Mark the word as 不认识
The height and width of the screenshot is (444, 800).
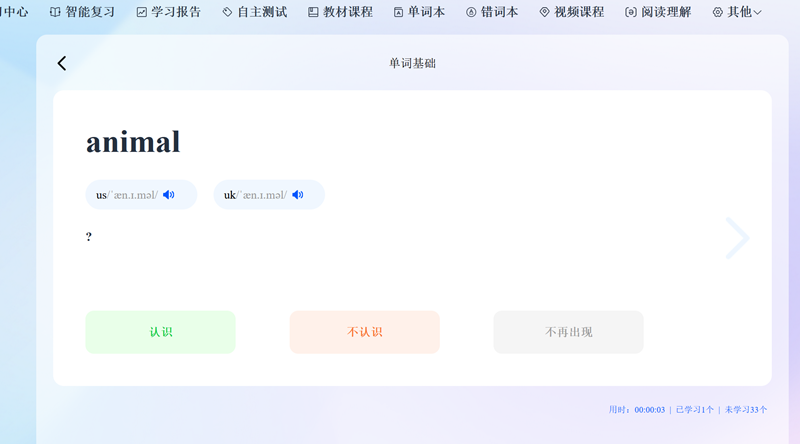[x=365, y=332]
